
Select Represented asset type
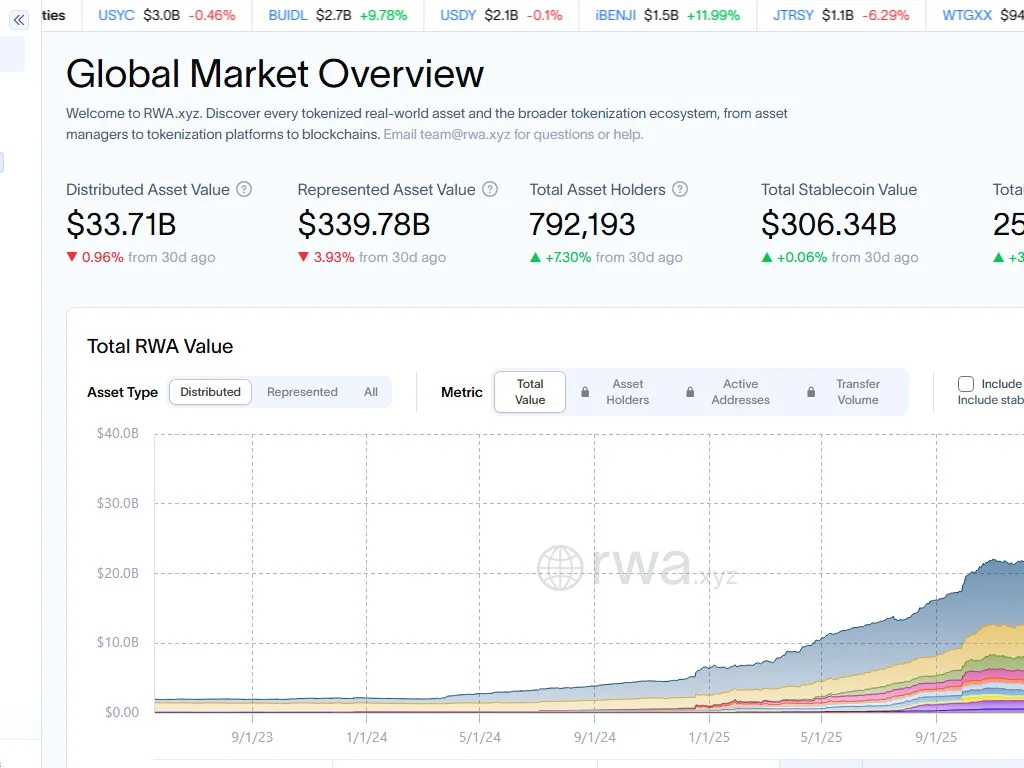[x=302, y=392]
